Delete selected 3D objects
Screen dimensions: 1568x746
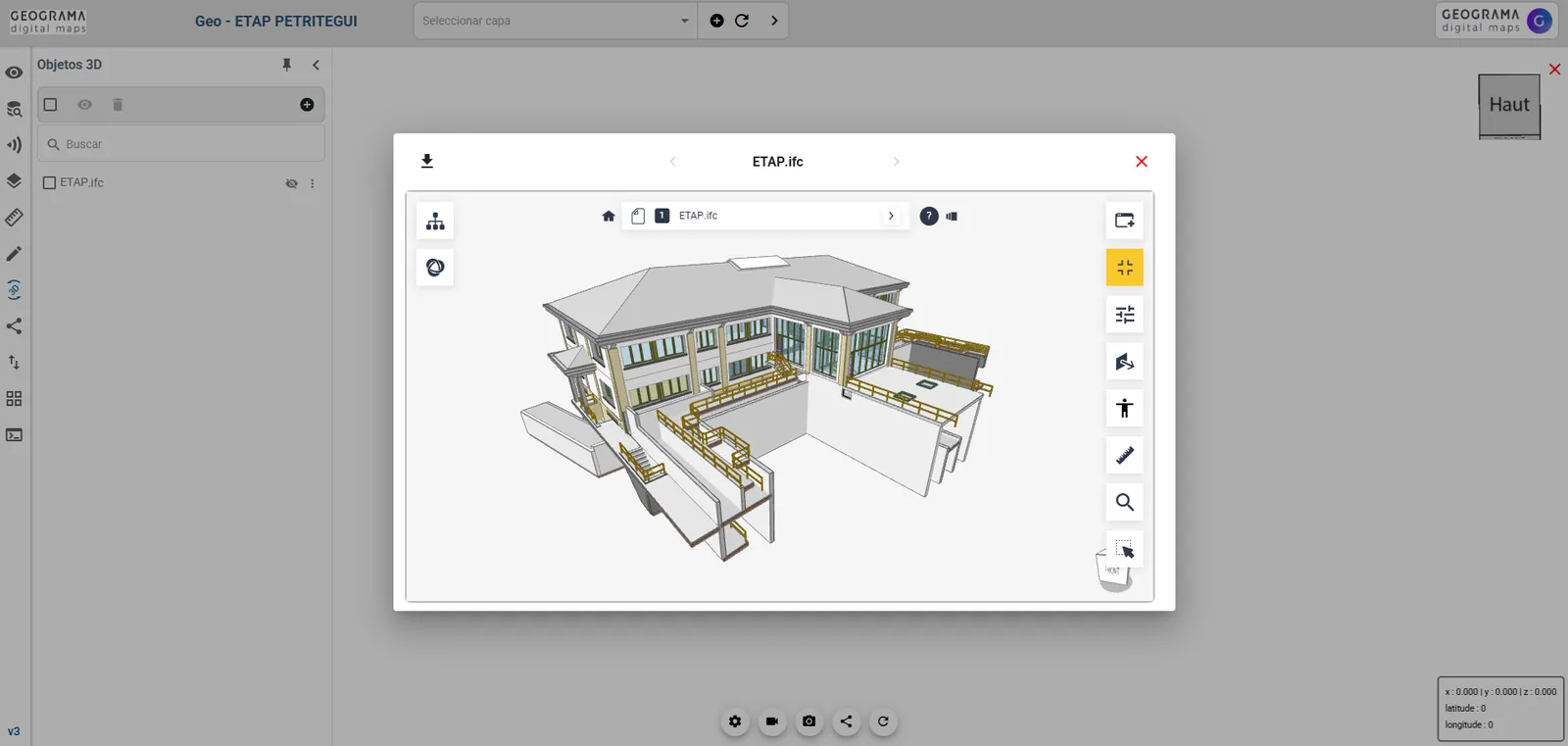pos(118,105)
